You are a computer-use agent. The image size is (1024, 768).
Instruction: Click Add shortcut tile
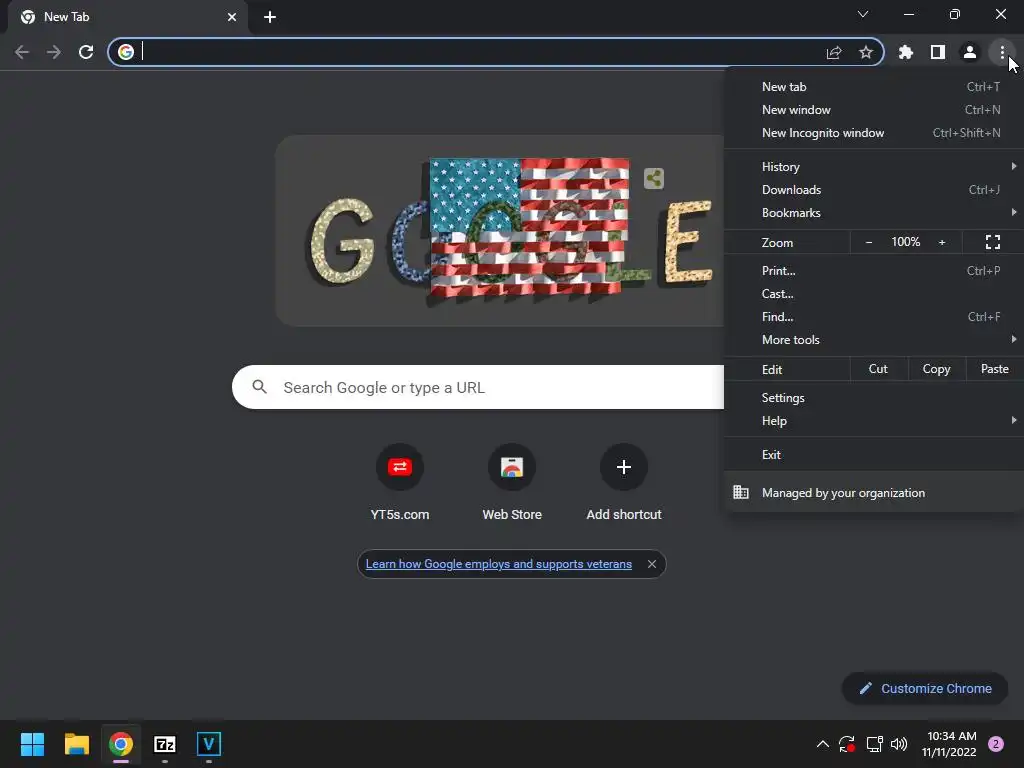624,483
